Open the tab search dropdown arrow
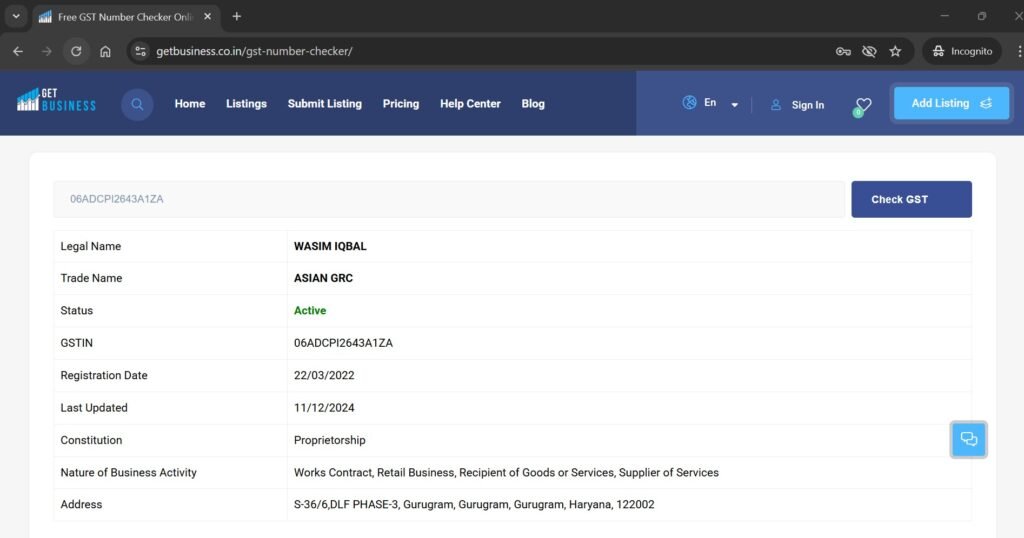The height and width of the screenshot is (538, 1024). [16, 17]
